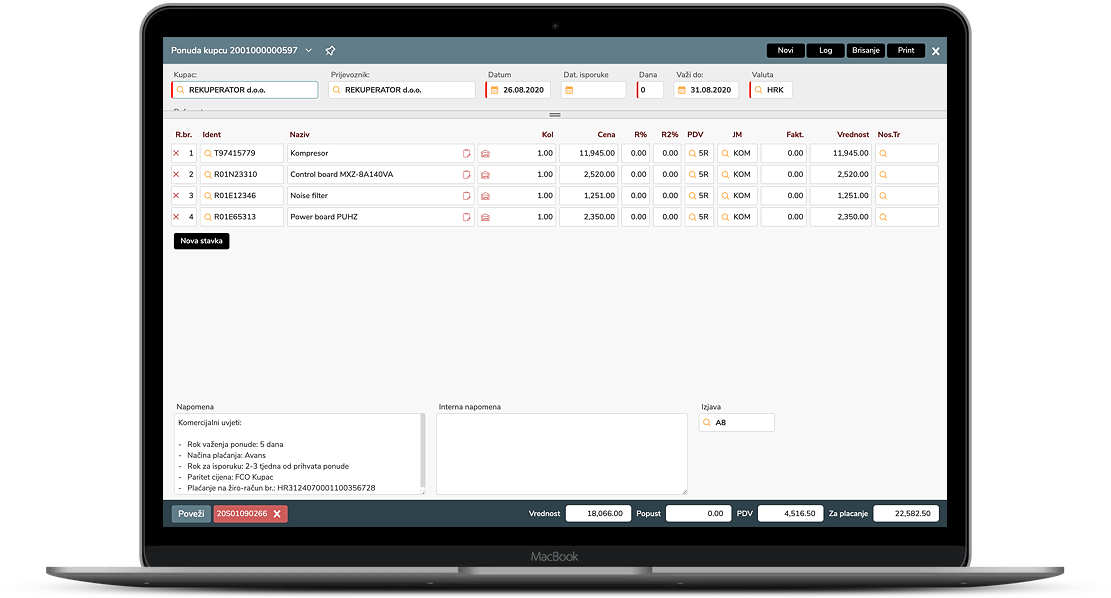This screenshot has width=1111, height=598.
Task: Click the Naziv column header
Action: tap(300, 135)
